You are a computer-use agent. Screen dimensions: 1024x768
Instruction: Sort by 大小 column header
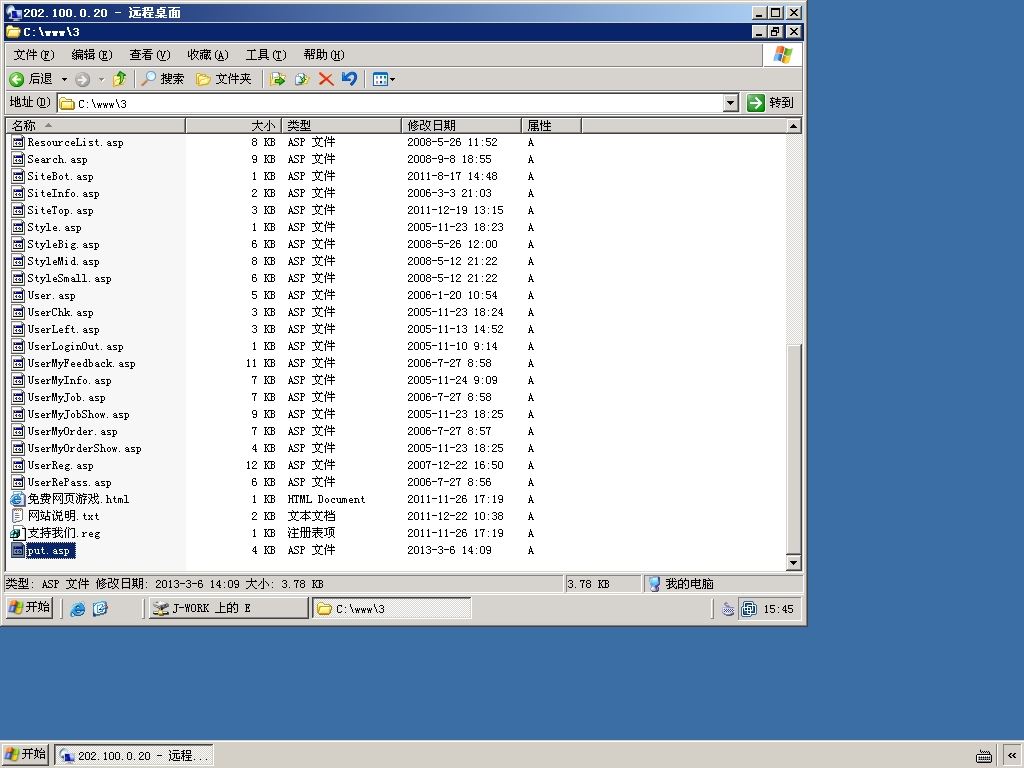tap(233, 125)
